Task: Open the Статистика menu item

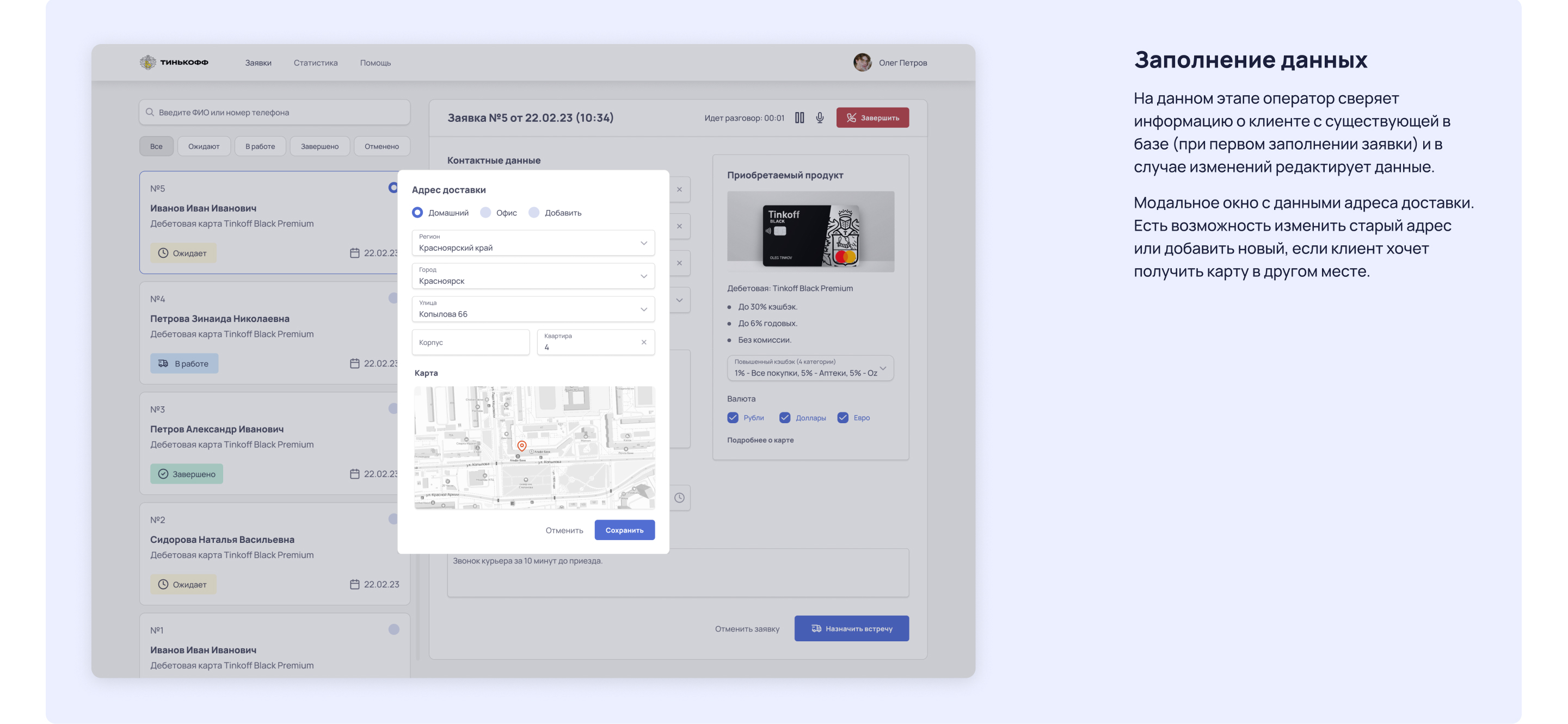Action: pyautogui.click(x=315, y=63)
